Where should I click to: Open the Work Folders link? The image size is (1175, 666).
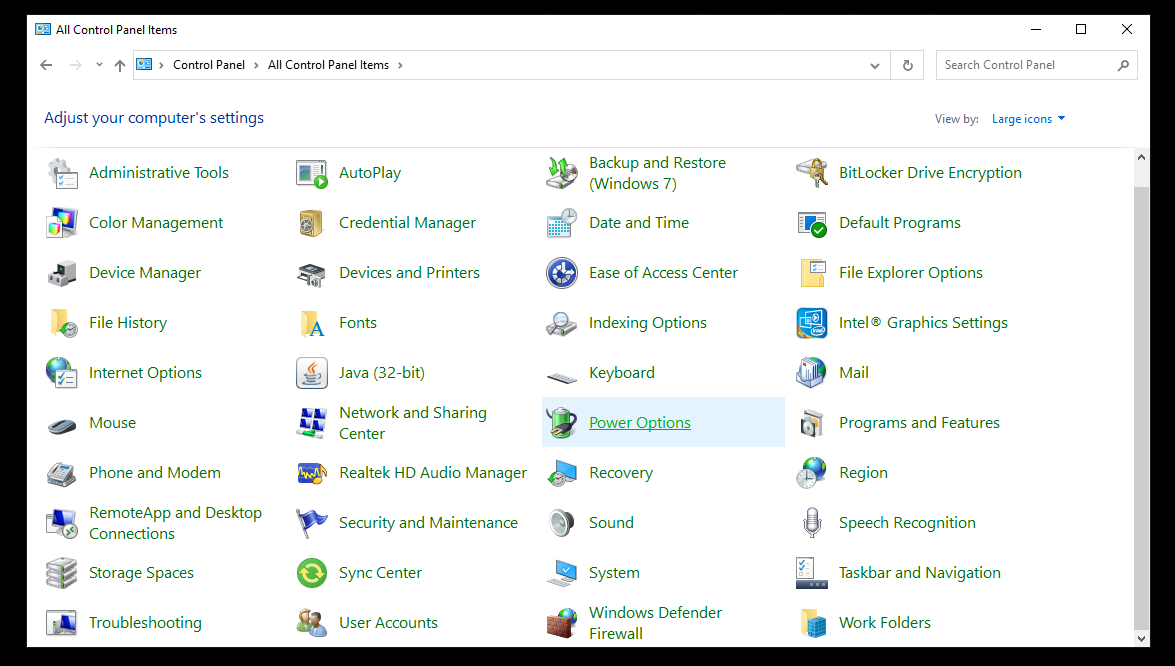coord(885,623)
